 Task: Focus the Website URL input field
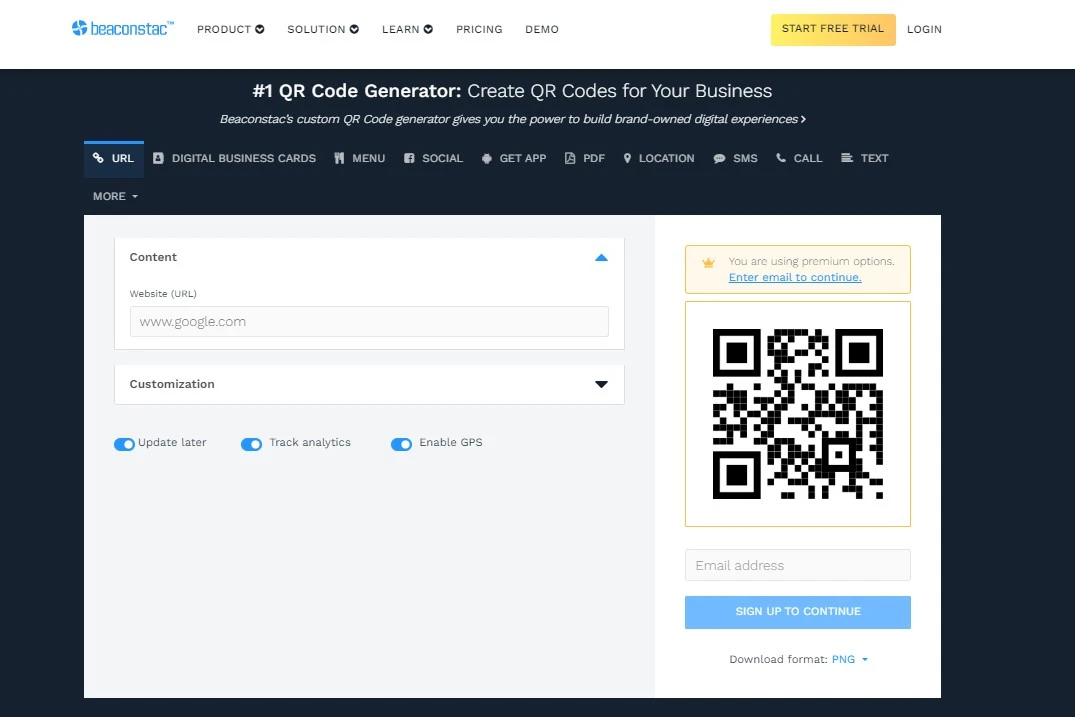click(369, 322)
